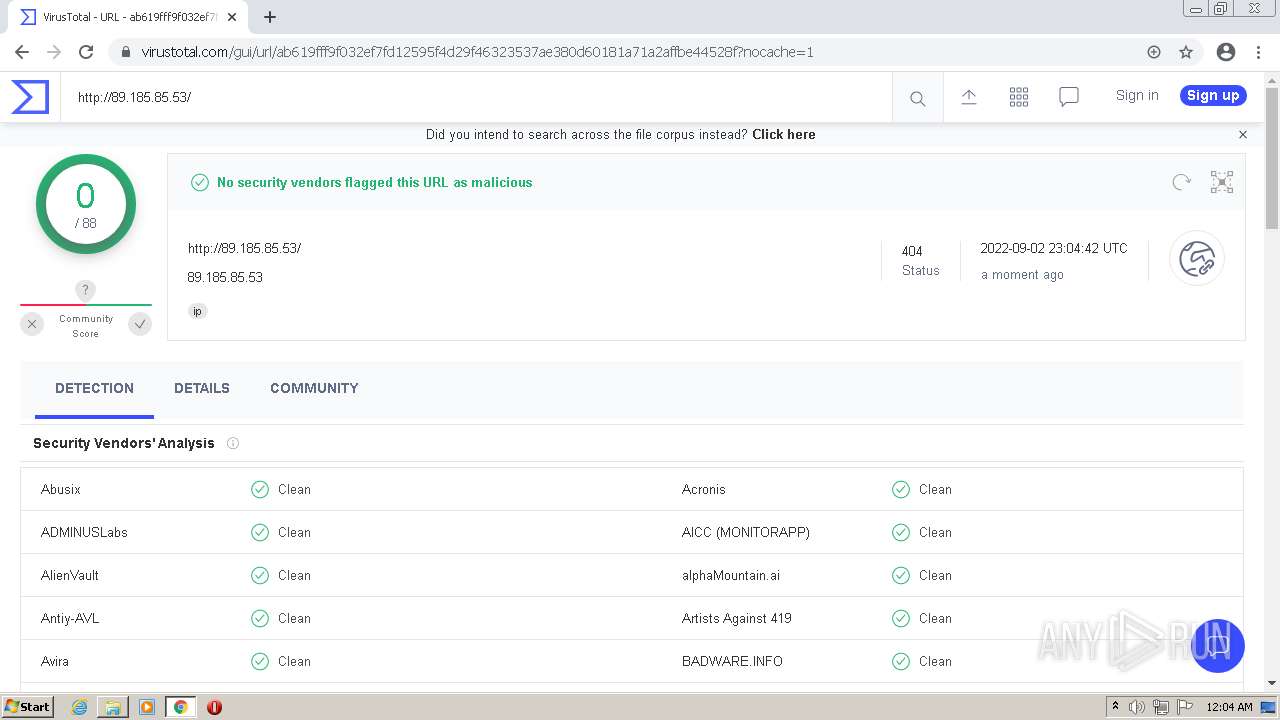Reanalyze the URL with the refresh icon
1280x720 pixels.
click(x=1181, y=182)
